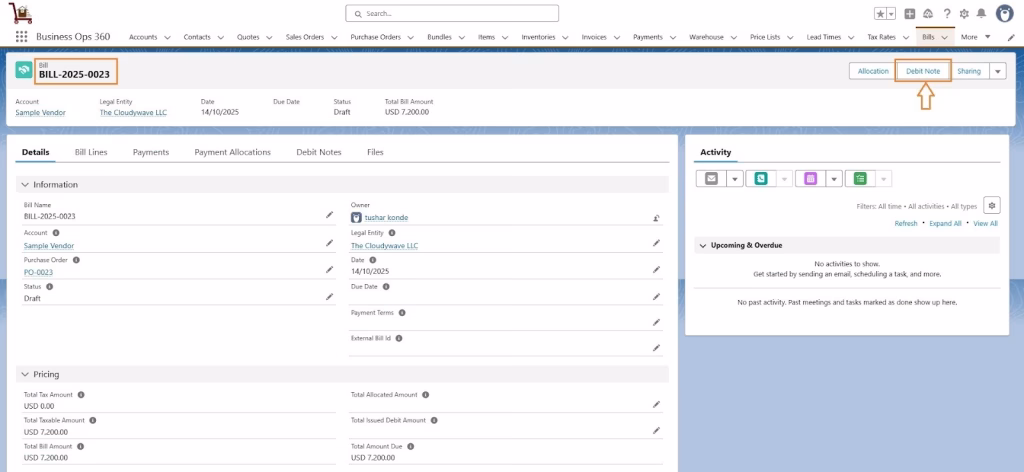Open the activity filter settings gear

991,205
